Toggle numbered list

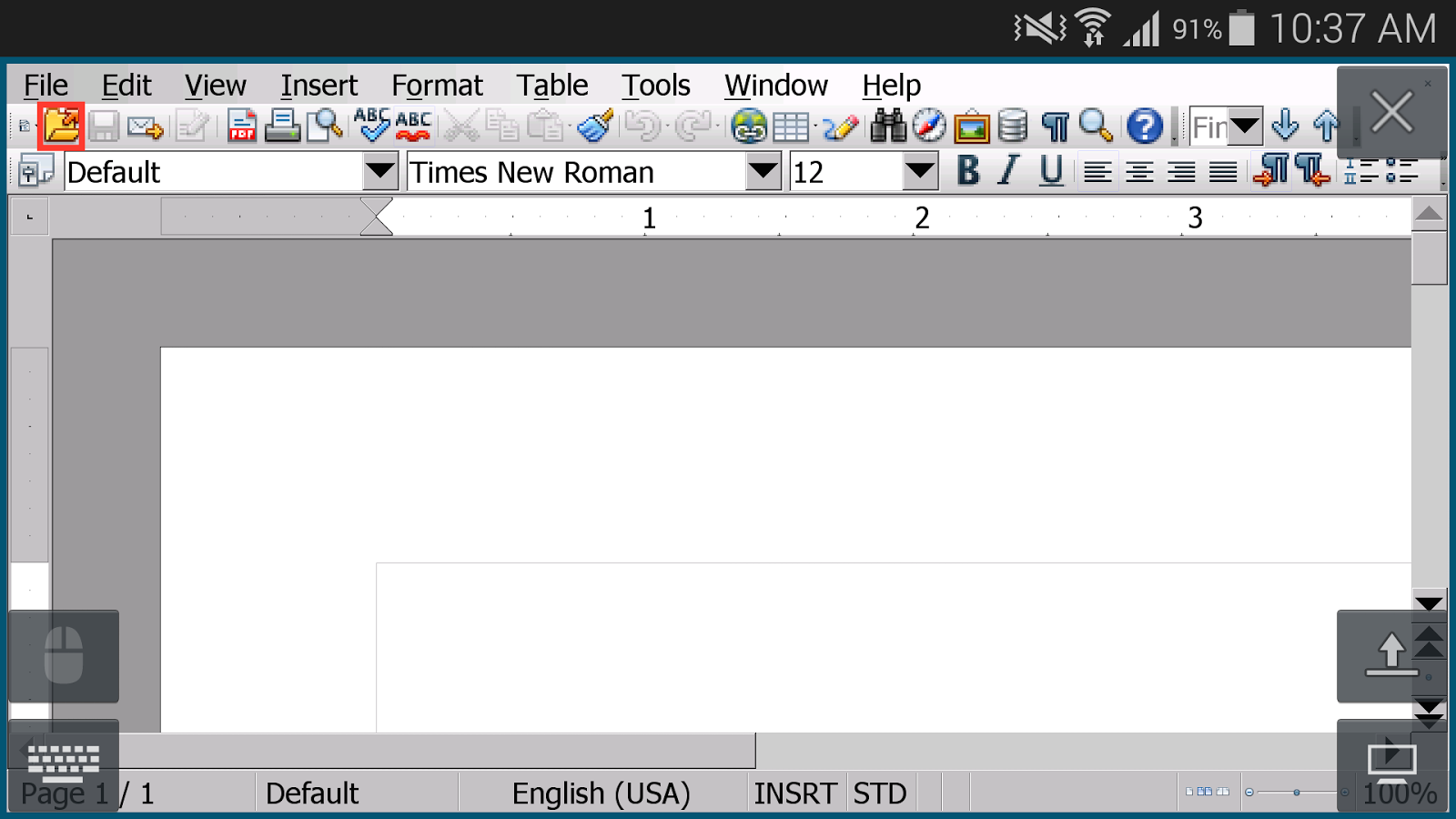pos(1360,171)
